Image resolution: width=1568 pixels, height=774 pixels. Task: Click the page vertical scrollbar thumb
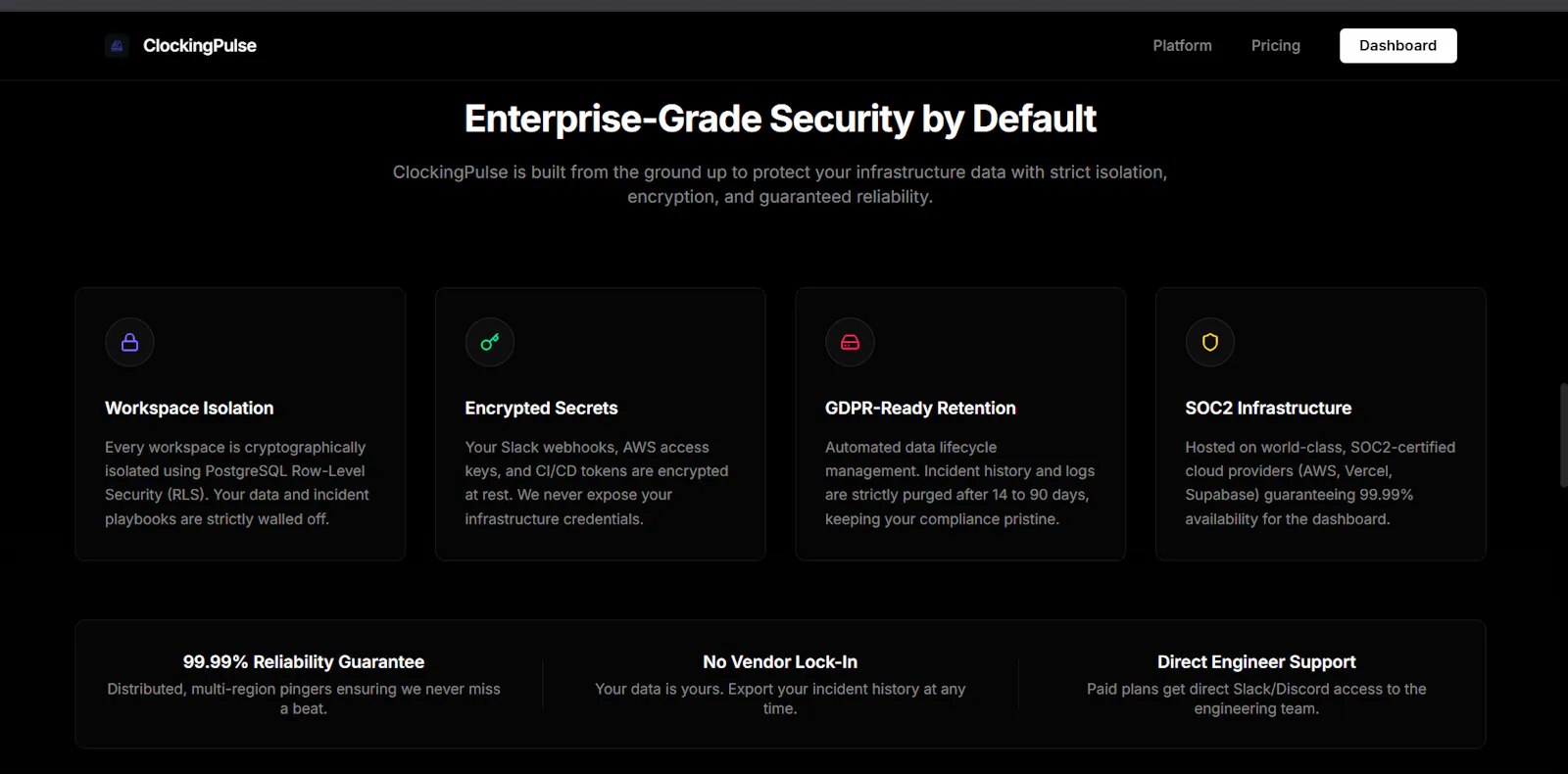tap(1563, 435)
